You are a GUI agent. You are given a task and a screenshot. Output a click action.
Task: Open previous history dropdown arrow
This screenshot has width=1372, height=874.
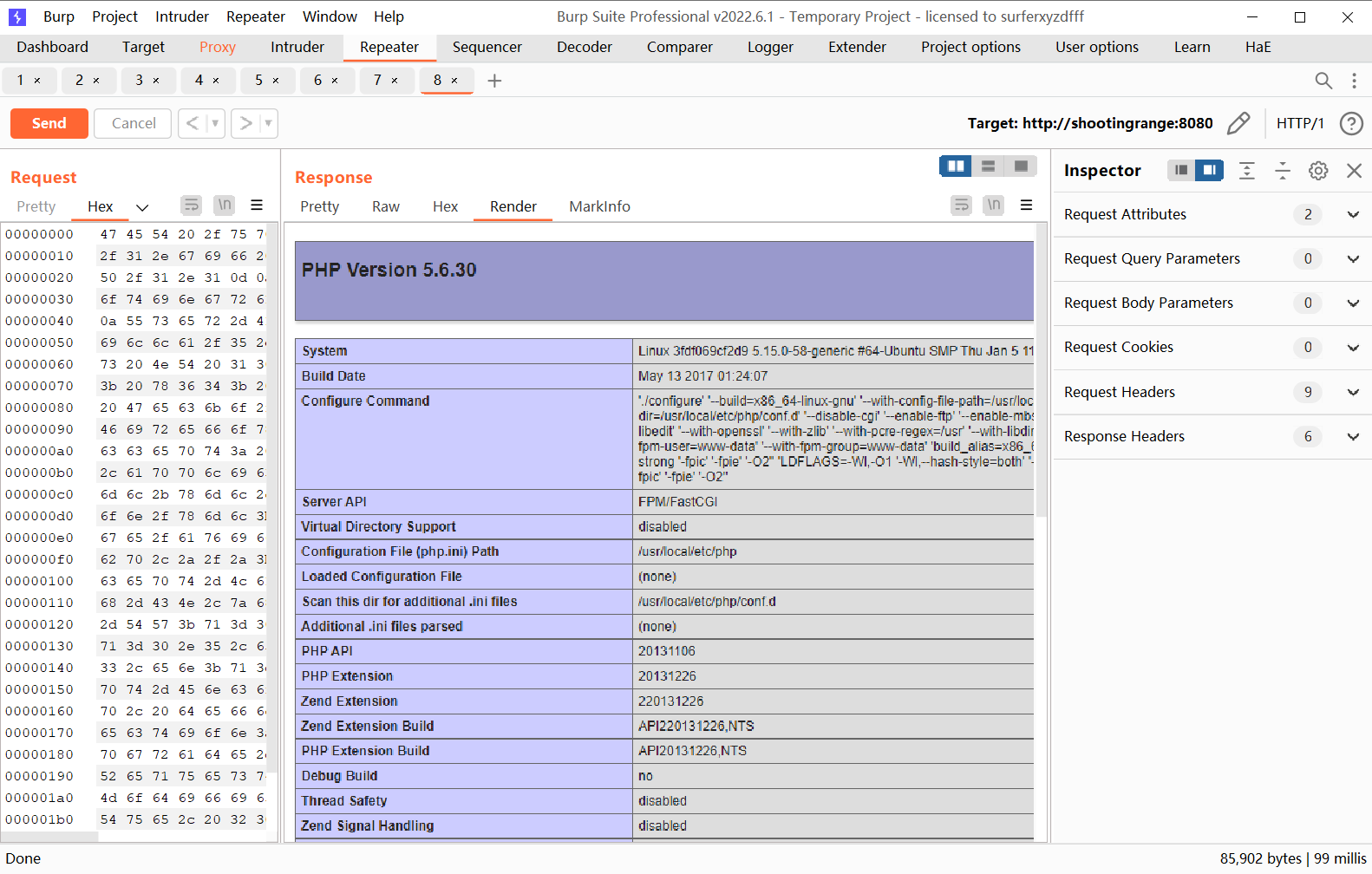point(215,123)
